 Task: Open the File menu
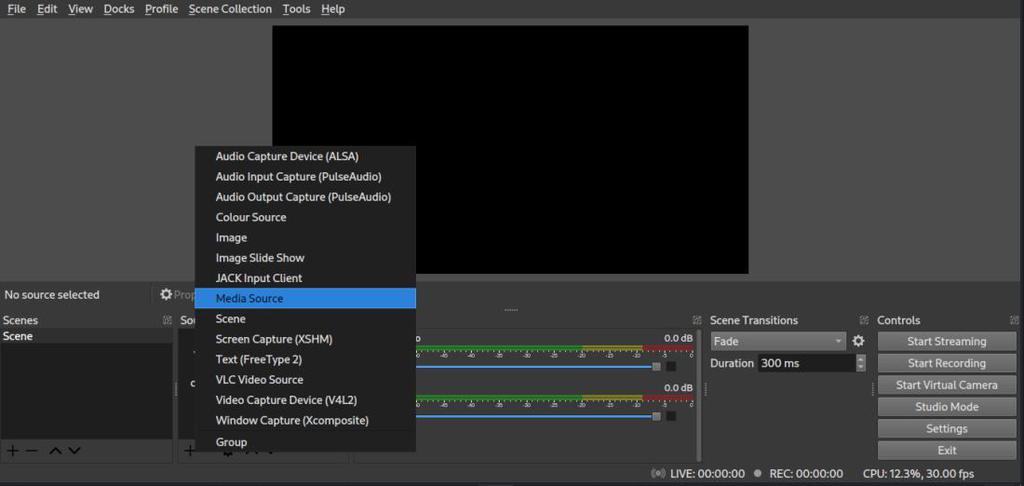pyautogui.click(x=16, y=9)
